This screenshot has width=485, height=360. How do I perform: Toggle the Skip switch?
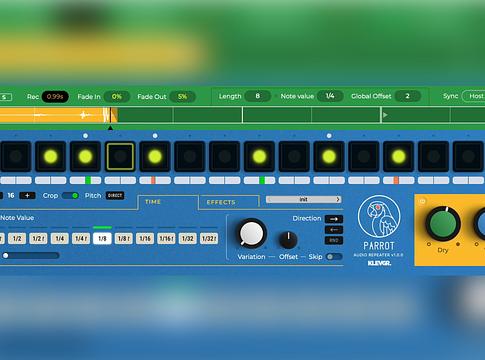pos(334,257)
